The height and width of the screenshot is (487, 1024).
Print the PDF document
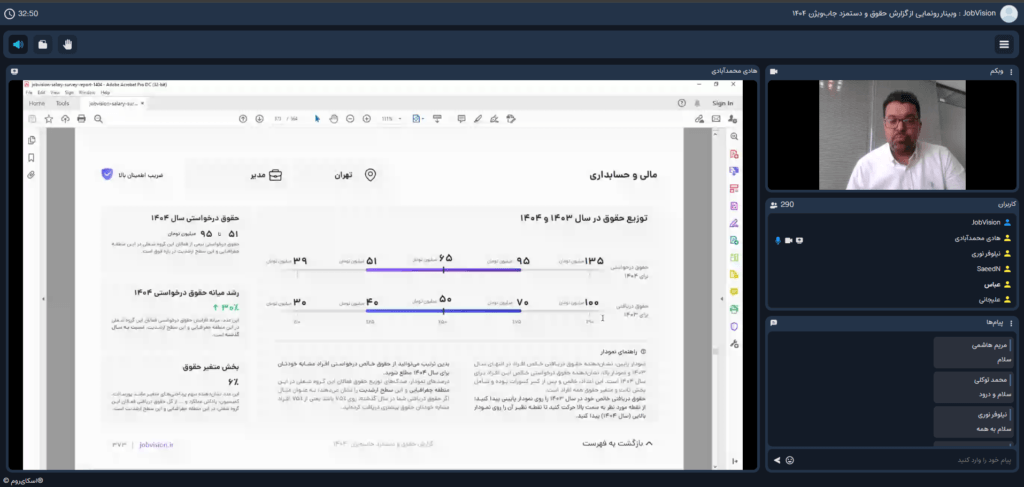tap(81, 119)
